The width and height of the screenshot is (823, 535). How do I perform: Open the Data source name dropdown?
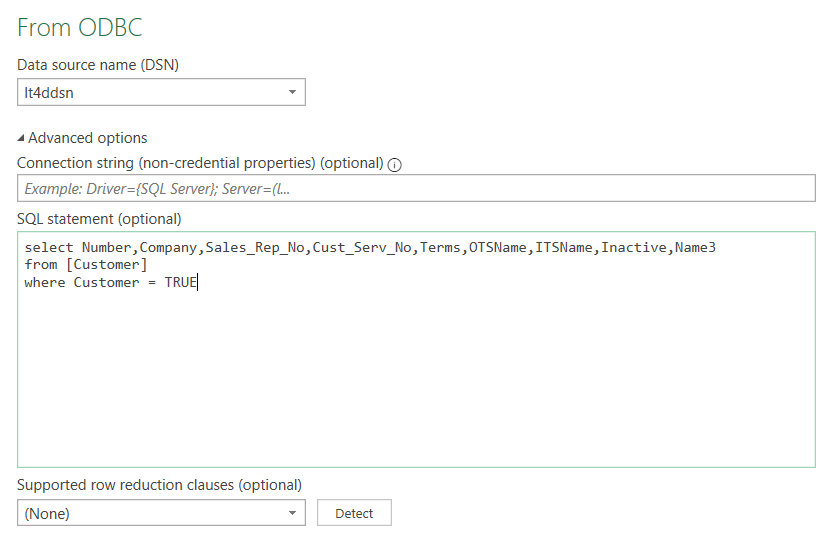pyautogui.click(x=161, y=92)
